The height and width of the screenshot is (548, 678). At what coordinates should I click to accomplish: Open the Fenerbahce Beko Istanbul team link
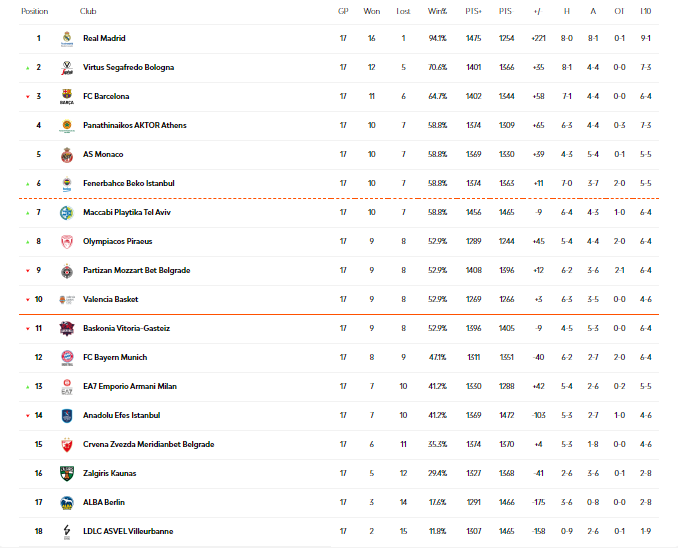[129, 183]
